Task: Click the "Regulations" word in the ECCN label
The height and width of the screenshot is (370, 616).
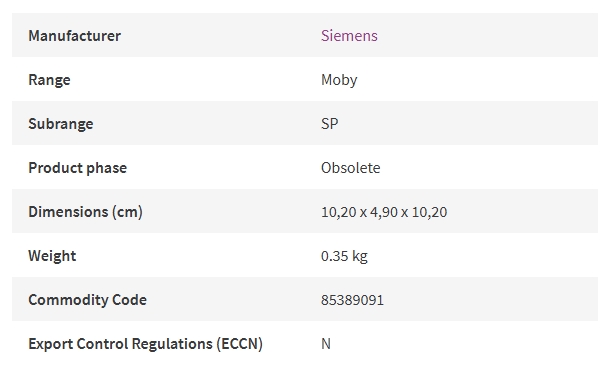Action: pyautogui.click(x=172, y=344)
